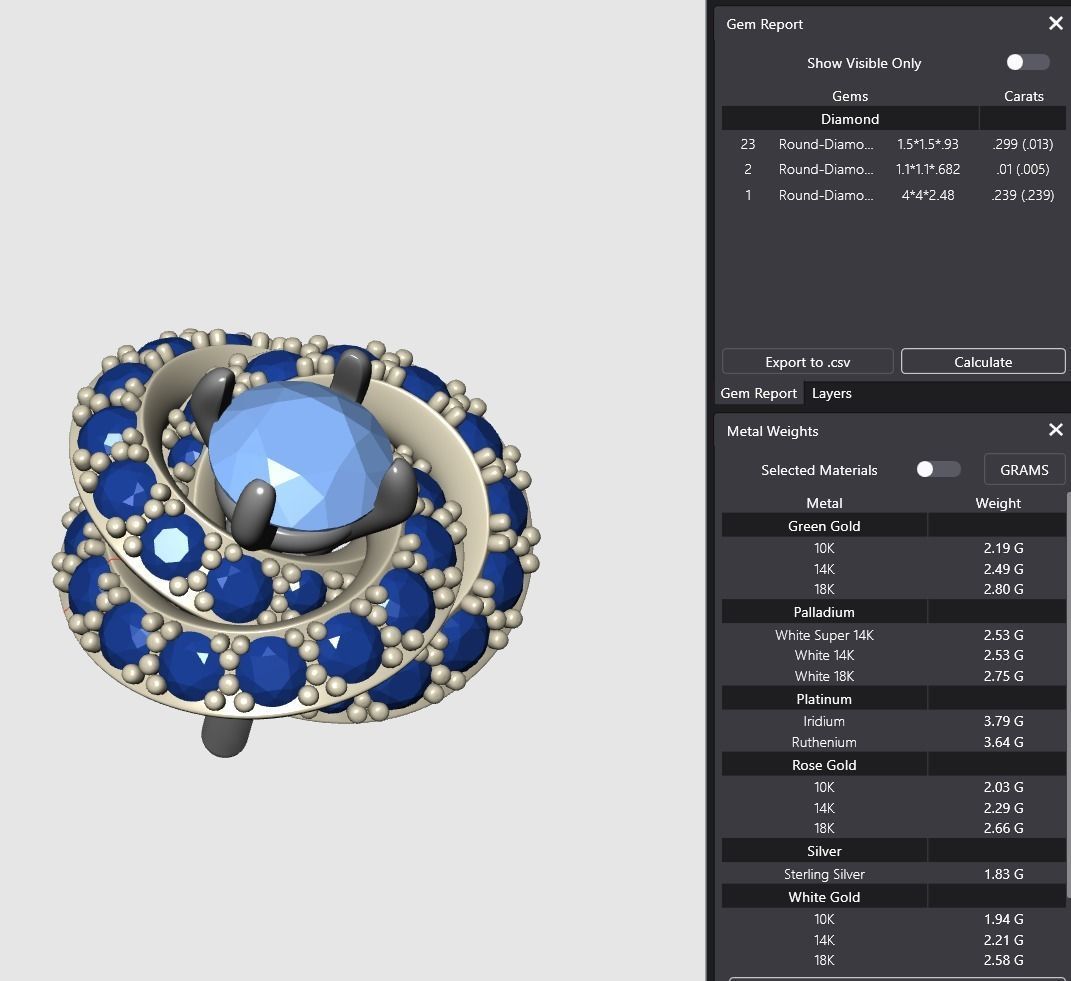Screen dimensions: 1071x981
Task: Select Rose Gold 10K 2.03 G row
Action: click(x=893, y=787)
